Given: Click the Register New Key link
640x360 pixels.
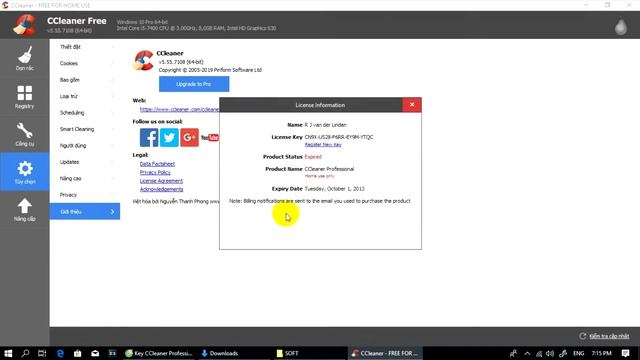Looking at the screenshot, I should pyautogui.click(x=323, y=144).
